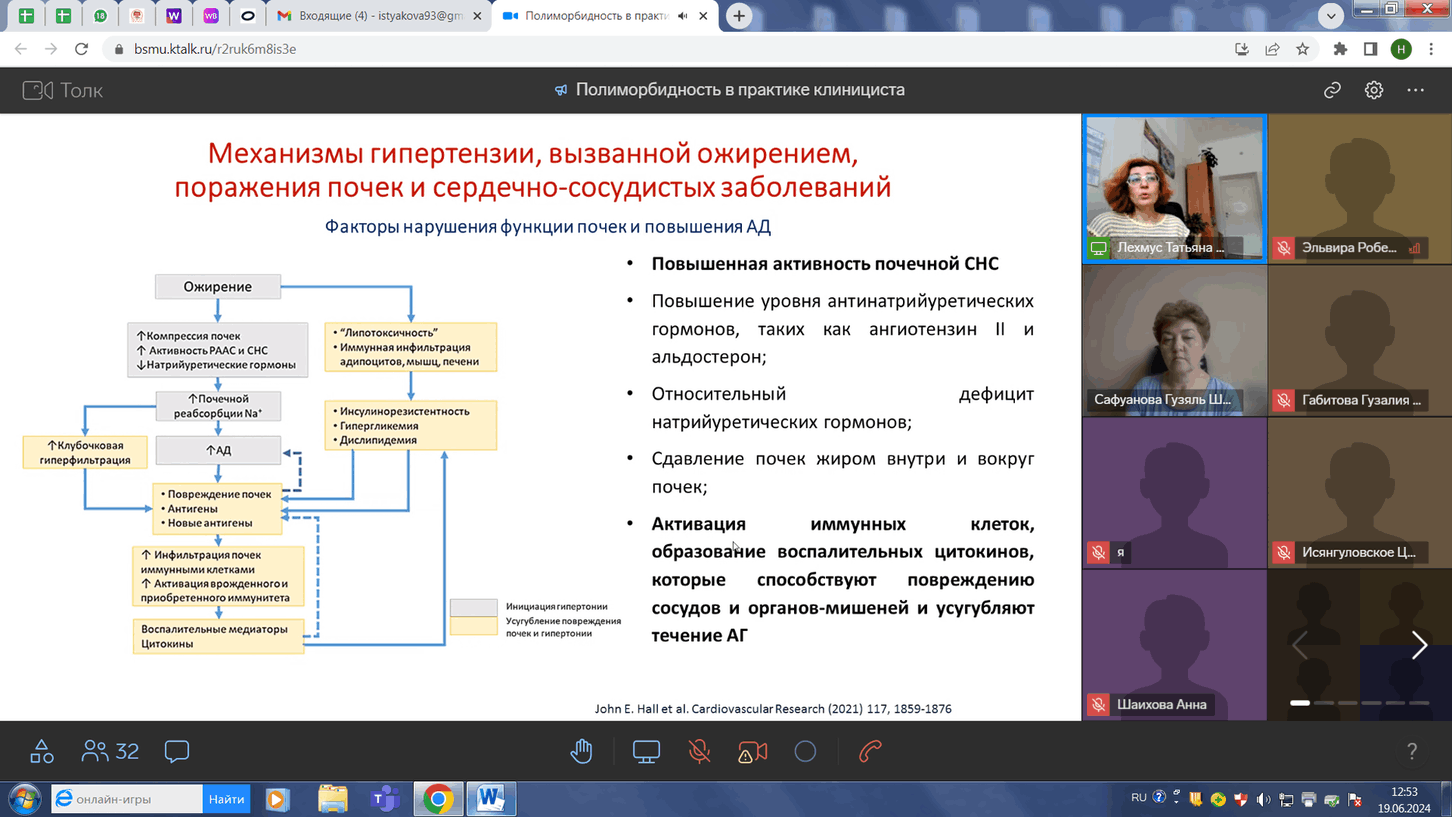The width and height of the screenshot is (1452, 817).
Task: Start recording with the circle button
Action: [x=805, y=751]
